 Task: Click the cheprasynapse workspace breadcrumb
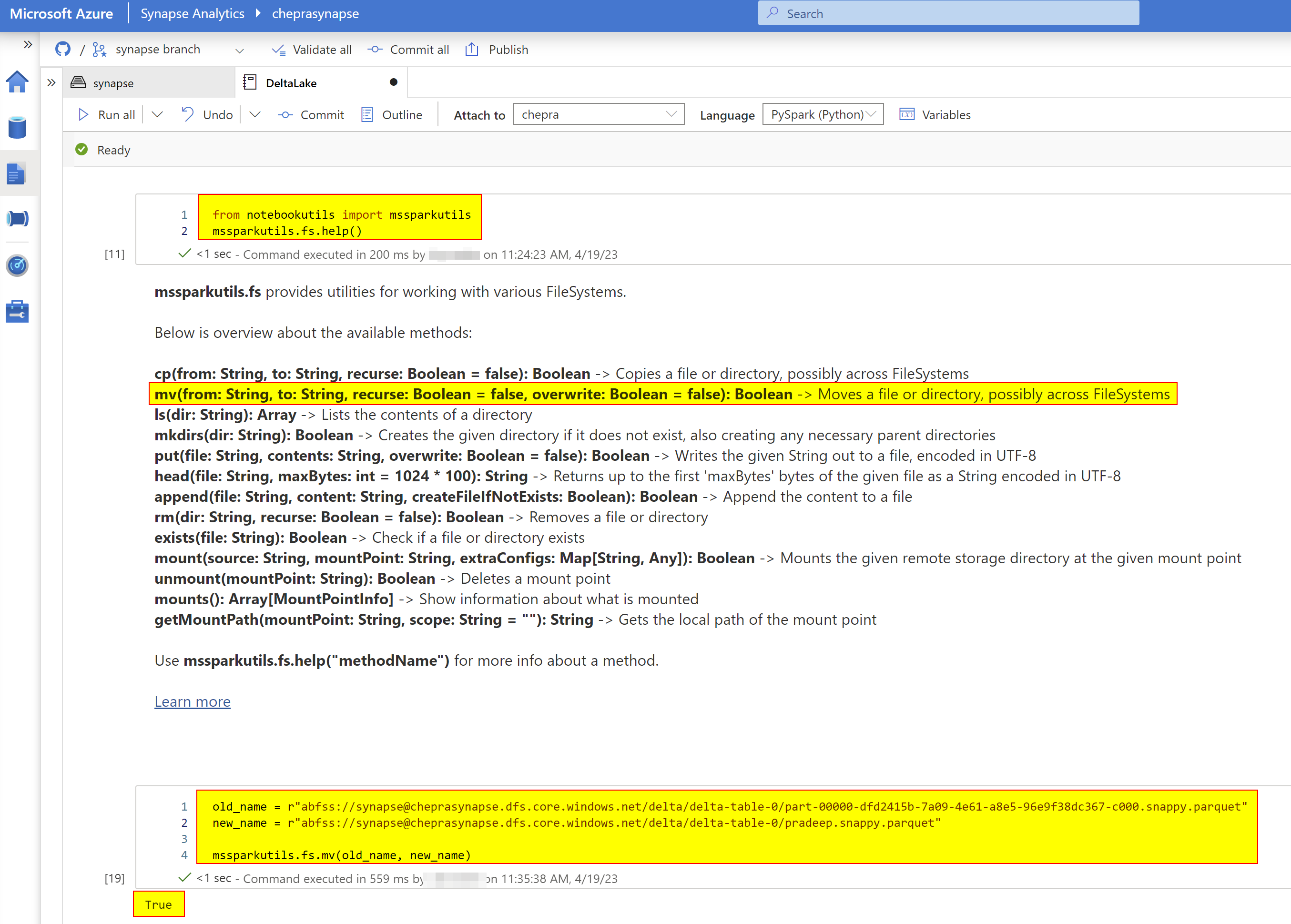coord(315,14)
